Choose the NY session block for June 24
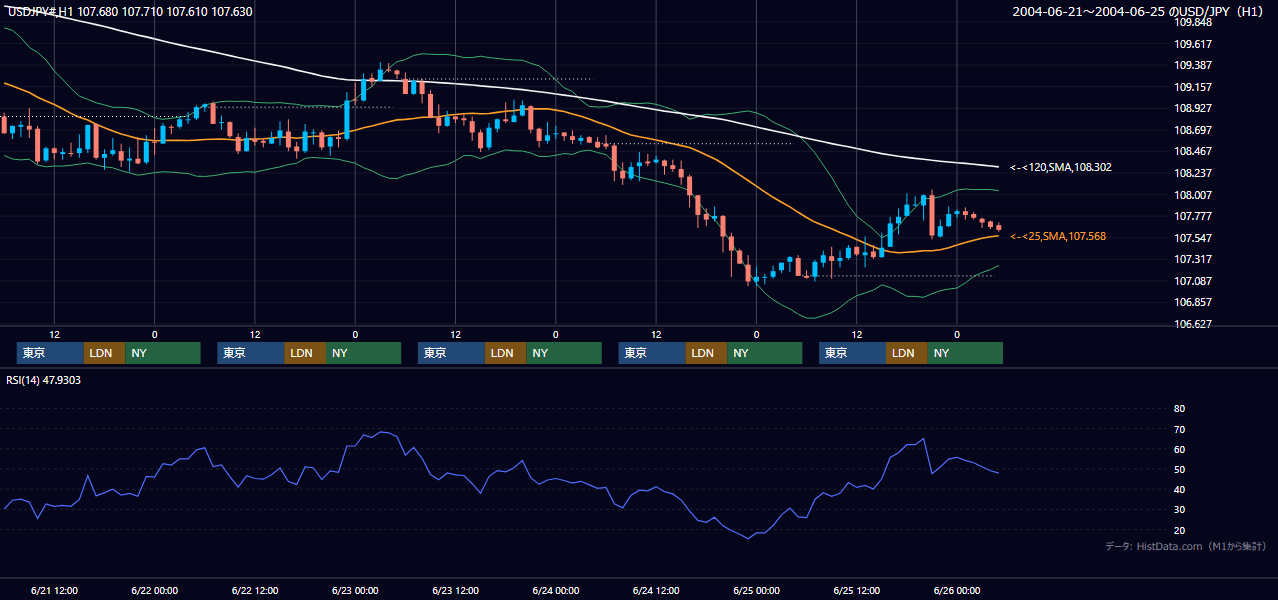The image size is (1278, 600). [765, 353]
